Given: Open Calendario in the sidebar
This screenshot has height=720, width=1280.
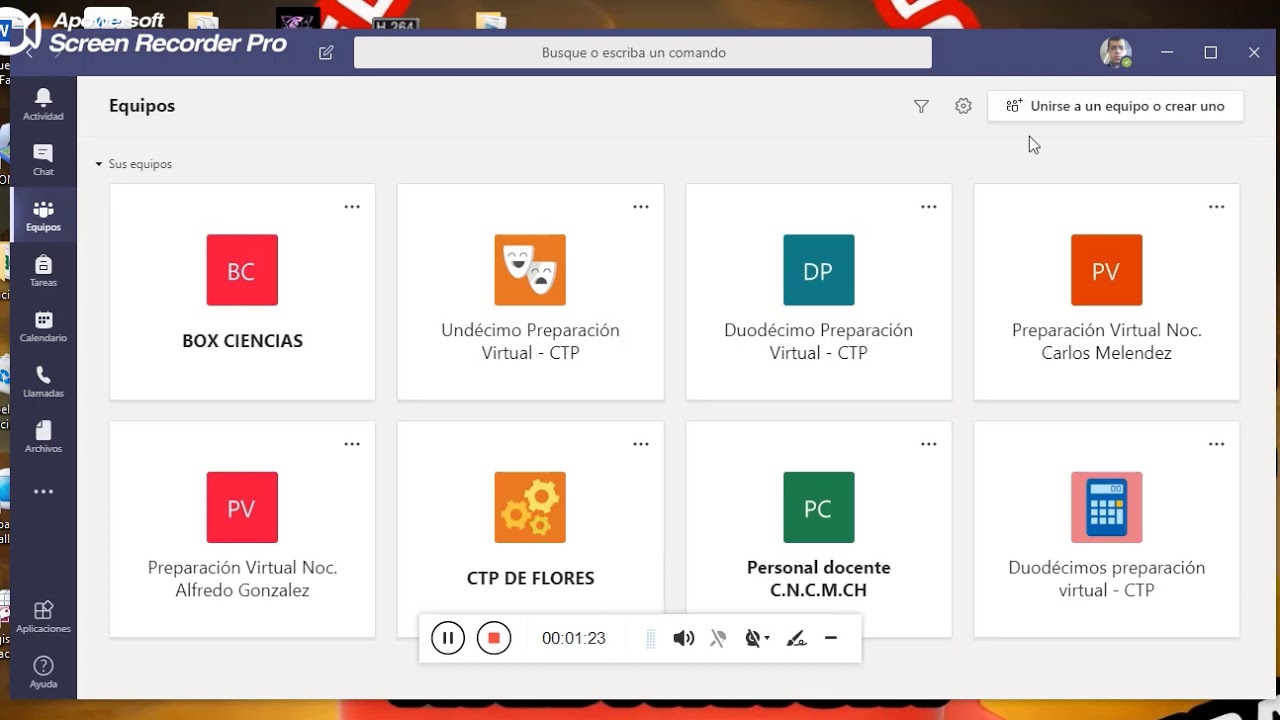Looking at the screenshot, I should pyautogui.click(x=43, y=326).
